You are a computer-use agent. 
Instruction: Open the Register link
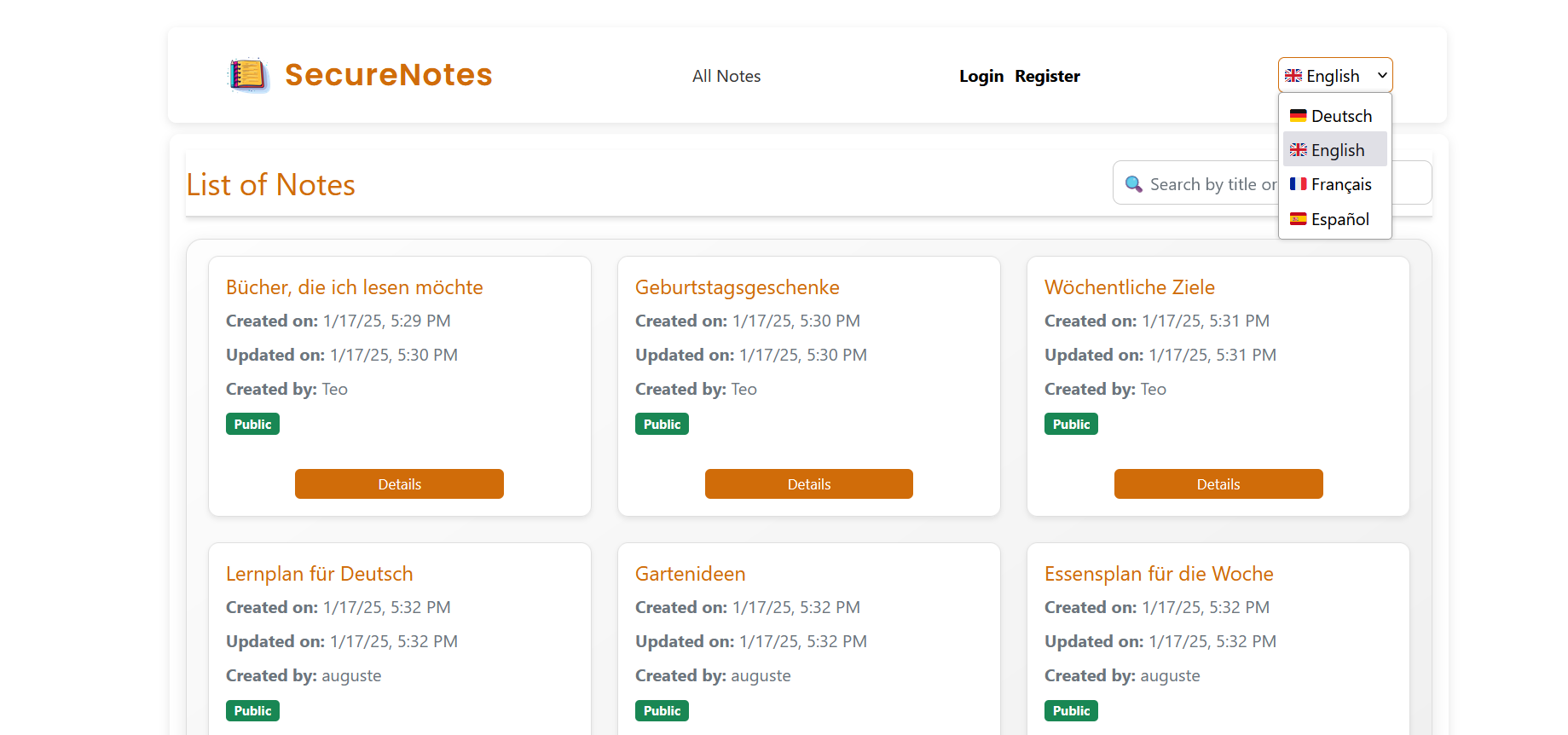(1047, 76)
